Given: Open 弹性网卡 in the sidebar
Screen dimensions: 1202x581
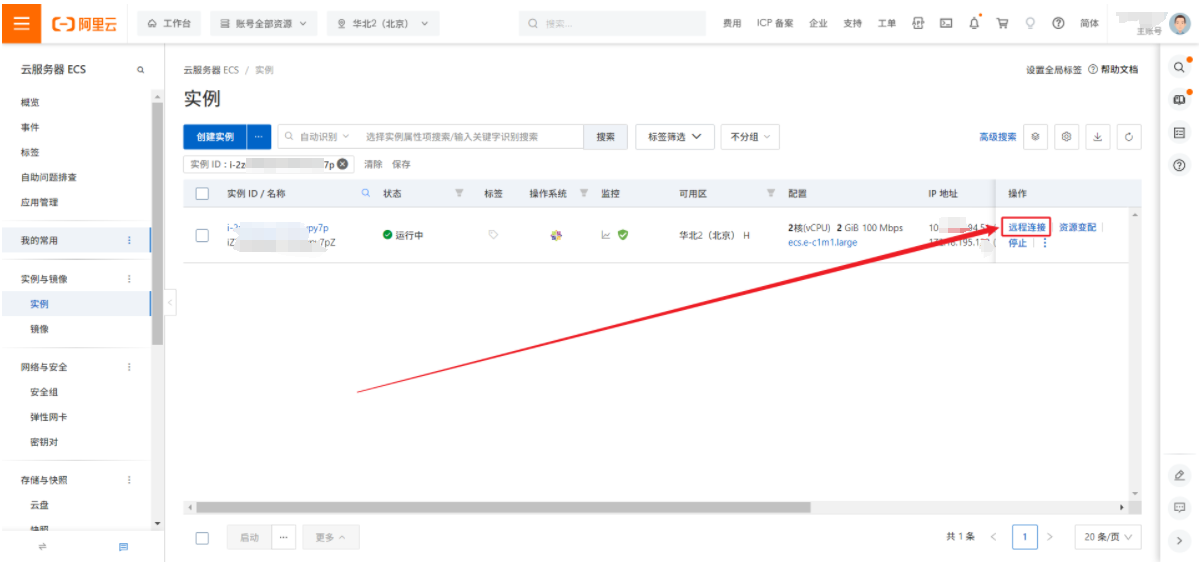Looking at the screenshot, I should click(x=49, y=417).
